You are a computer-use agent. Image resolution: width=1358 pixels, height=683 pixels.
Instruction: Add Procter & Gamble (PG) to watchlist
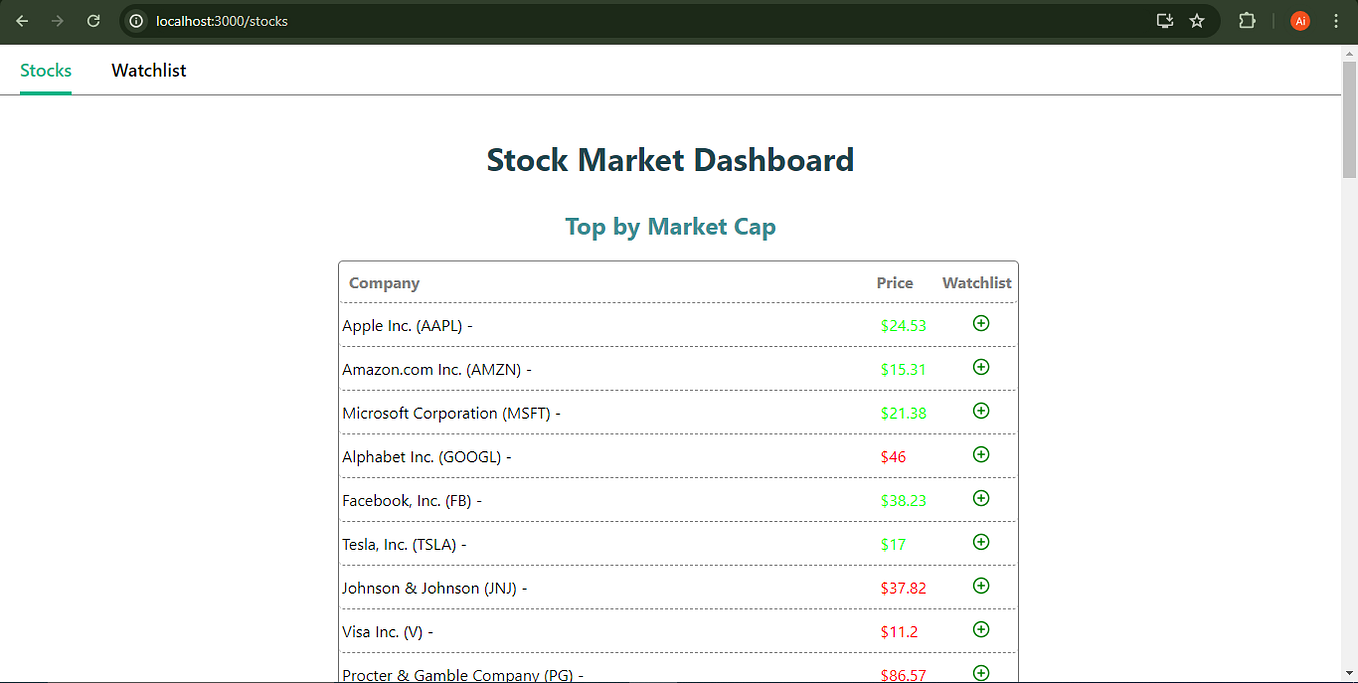pos(981,673)
